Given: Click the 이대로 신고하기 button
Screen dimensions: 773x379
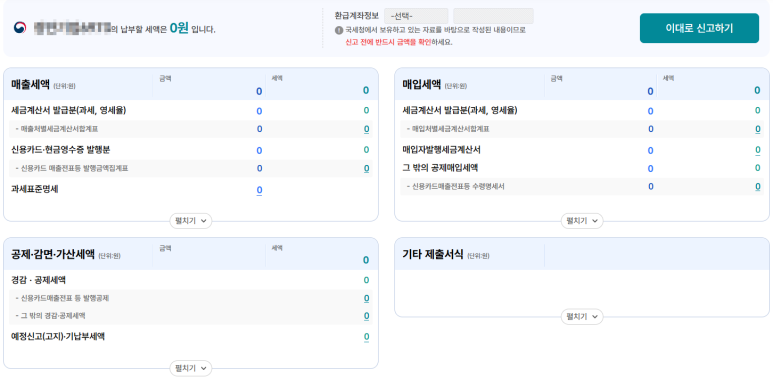Looking at the screenshot, I should pos(699,28).
